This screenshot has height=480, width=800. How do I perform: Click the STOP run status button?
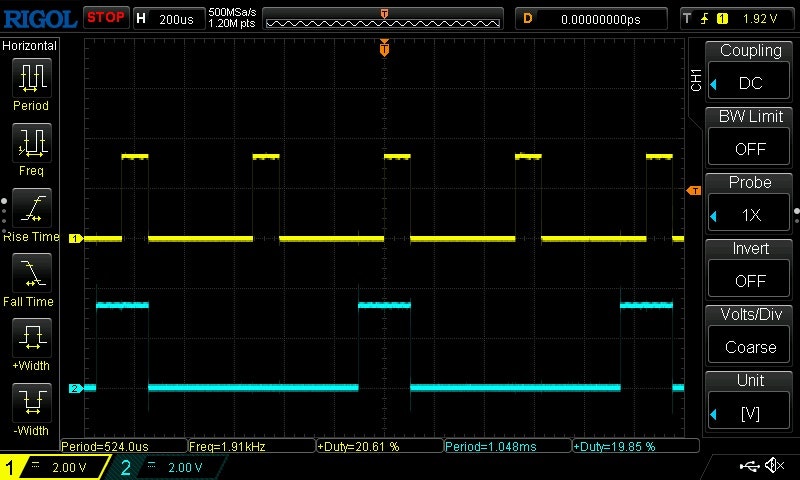tap(106, 18)
